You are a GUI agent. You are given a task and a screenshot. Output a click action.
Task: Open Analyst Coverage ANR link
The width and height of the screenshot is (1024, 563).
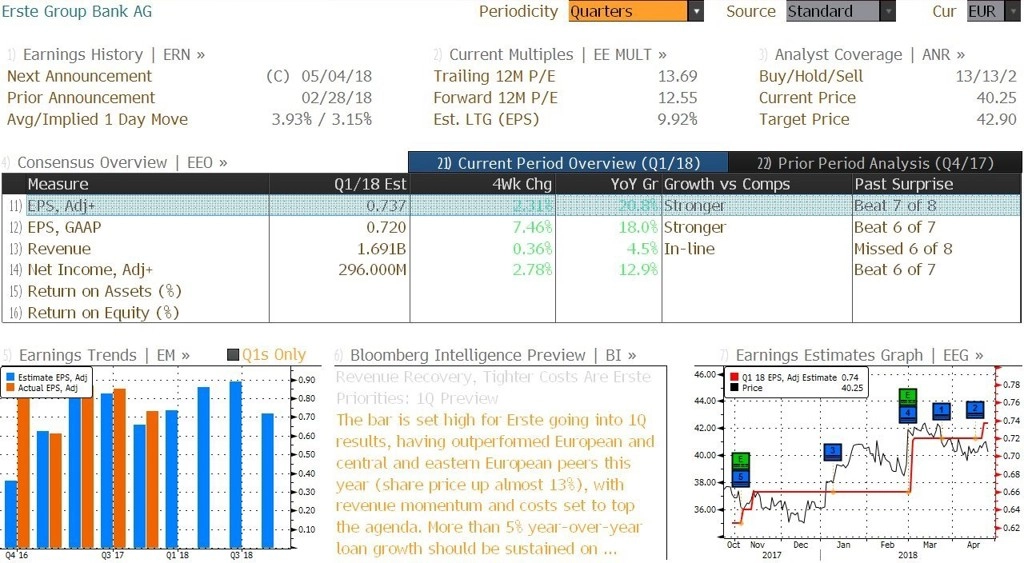pyautogui.click(x=870, y=55)
